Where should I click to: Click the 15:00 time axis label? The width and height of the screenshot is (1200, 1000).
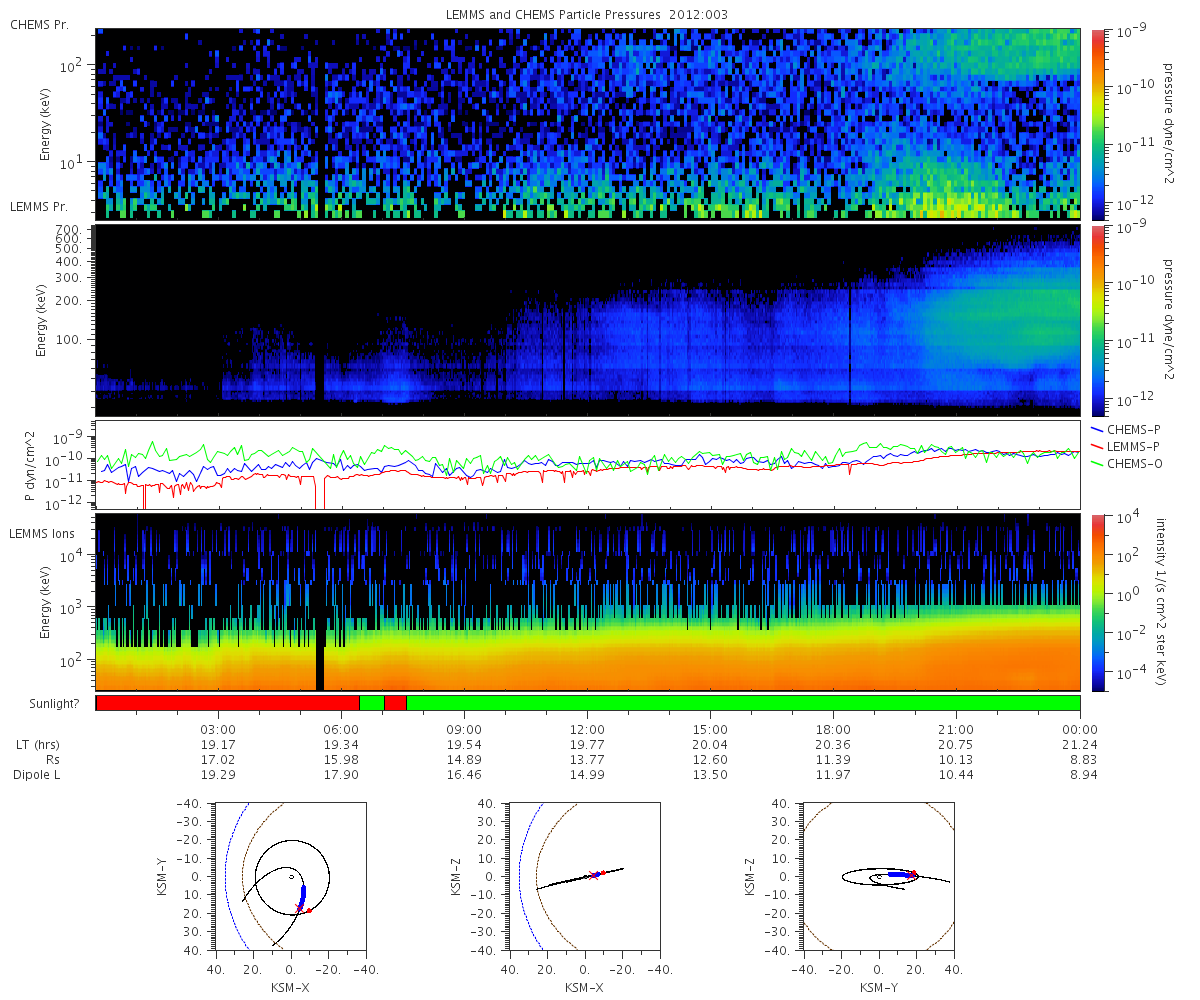pyautogui.click(x=710, y=729)
